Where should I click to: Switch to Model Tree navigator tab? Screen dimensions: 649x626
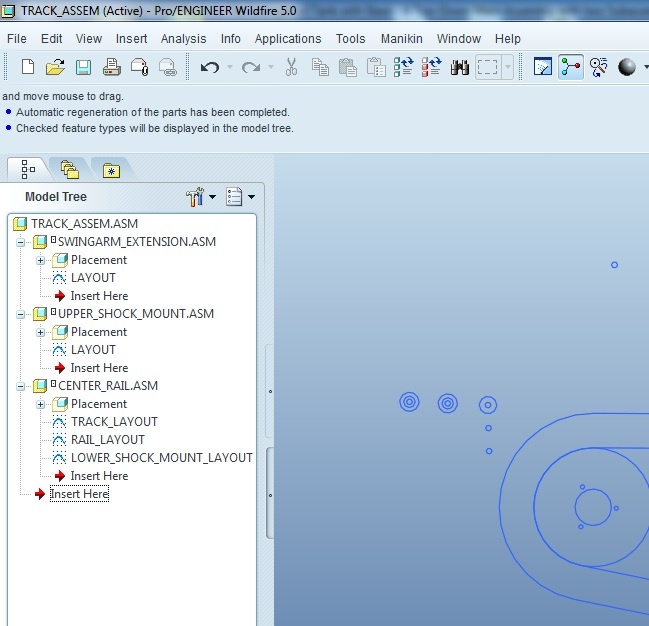click(x=28, y=169)
